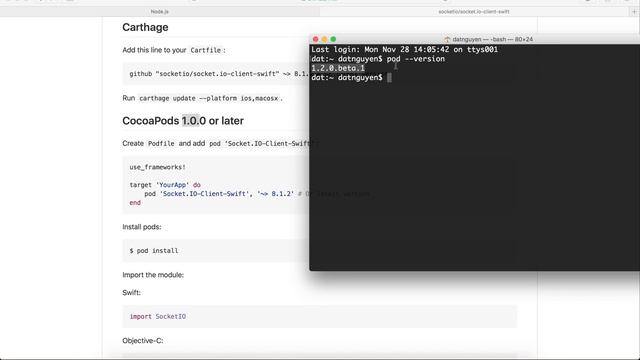Click the github Cartfile code block
This screenshot has height=360, width=640.
coord(216,74)
